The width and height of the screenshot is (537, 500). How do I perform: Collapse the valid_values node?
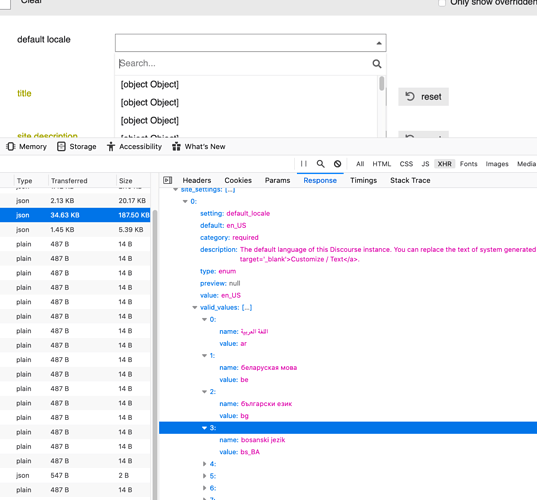195,308
